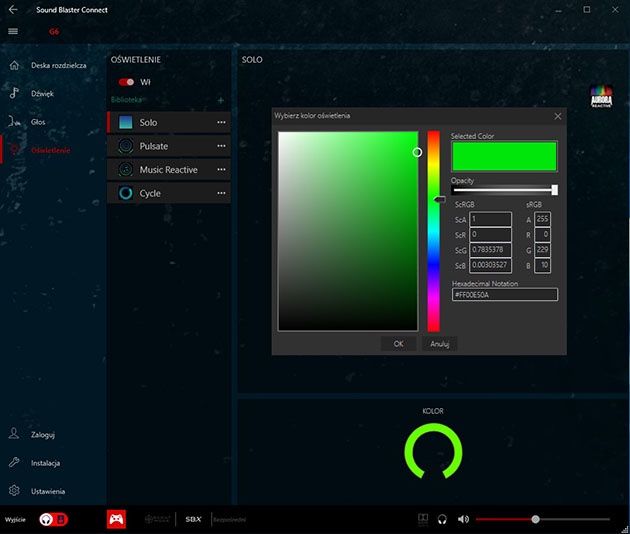The height and width of the screenshot is (534, 630).
Task: Click the red gamepad mode icon
Action: [116, 520]
